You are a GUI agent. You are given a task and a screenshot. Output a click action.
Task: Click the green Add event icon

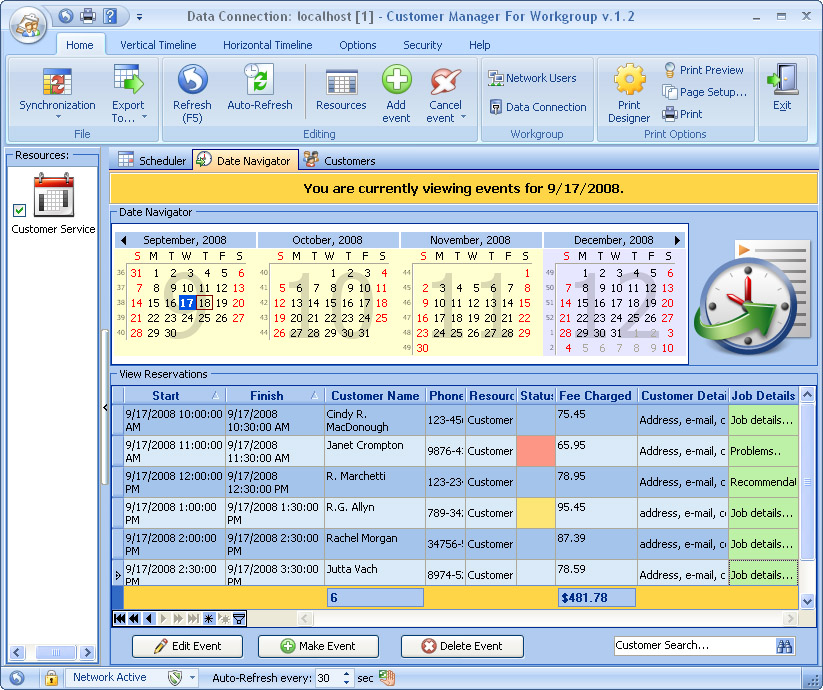[x=396, y=80]
